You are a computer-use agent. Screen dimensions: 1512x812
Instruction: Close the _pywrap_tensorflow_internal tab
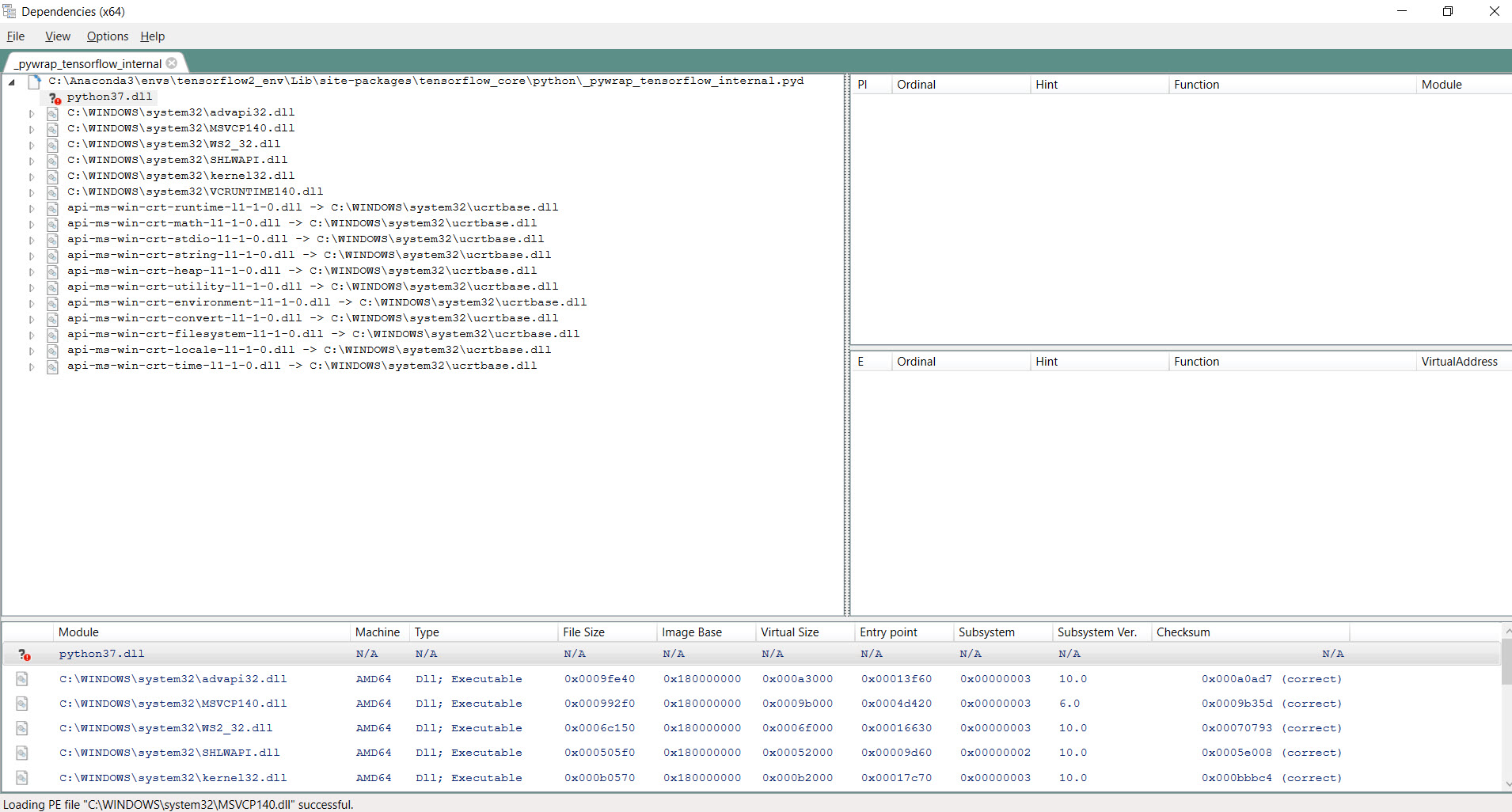coord(171,63)
